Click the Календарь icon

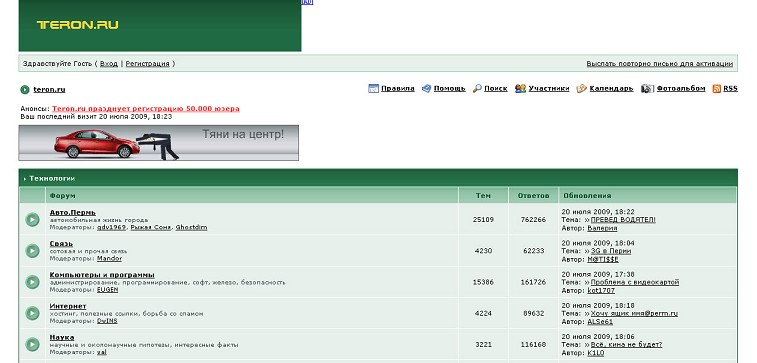point(581,89)
